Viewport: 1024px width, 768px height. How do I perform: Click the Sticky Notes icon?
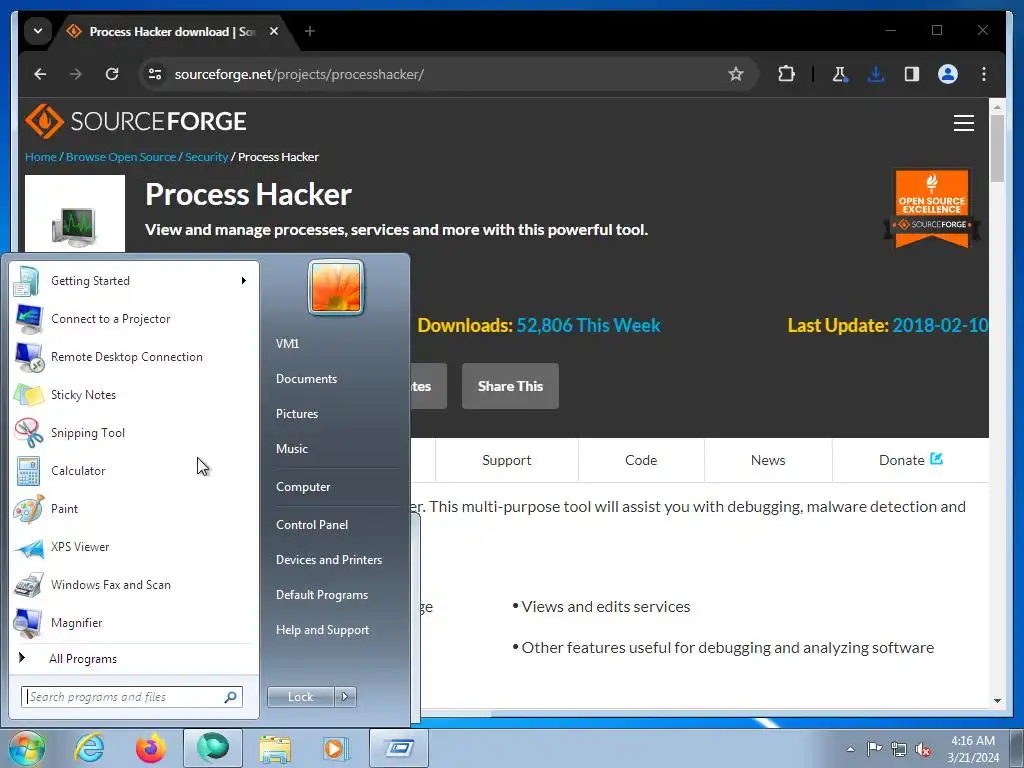[x=29, y=394]
